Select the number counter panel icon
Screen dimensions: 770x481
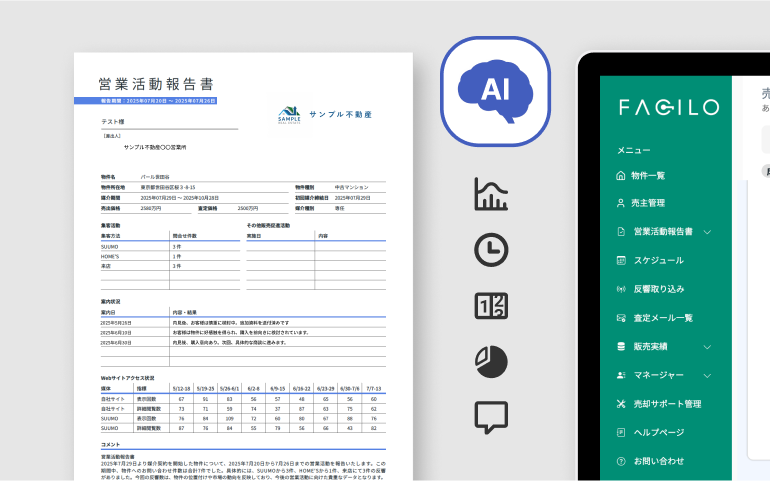coord(491,306)
